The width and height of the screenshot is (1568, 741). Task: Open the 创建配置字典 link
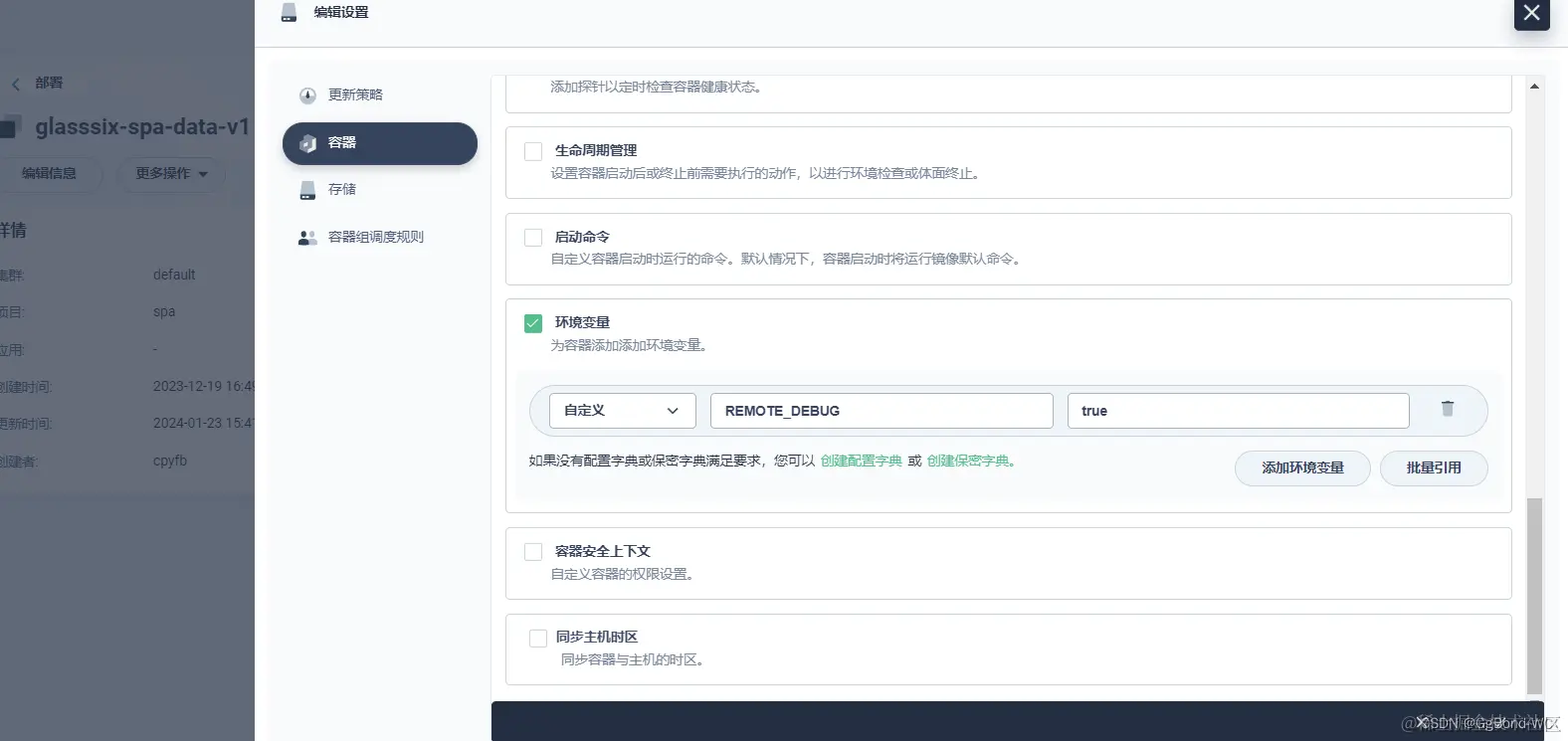click(861, 461)
